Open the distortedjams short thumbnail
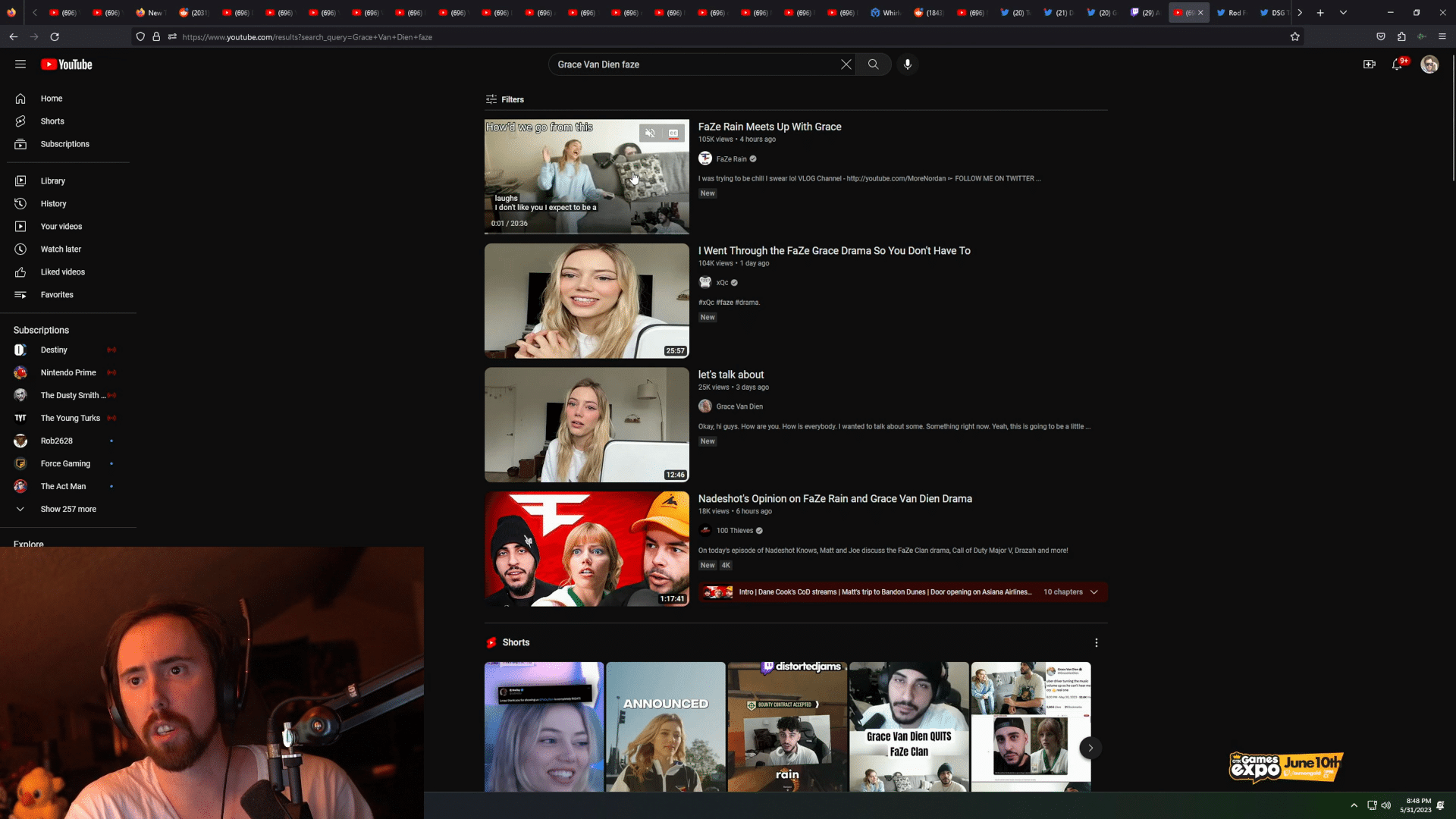This screenshot has height=819, width=1456. (x=787, y=726)
